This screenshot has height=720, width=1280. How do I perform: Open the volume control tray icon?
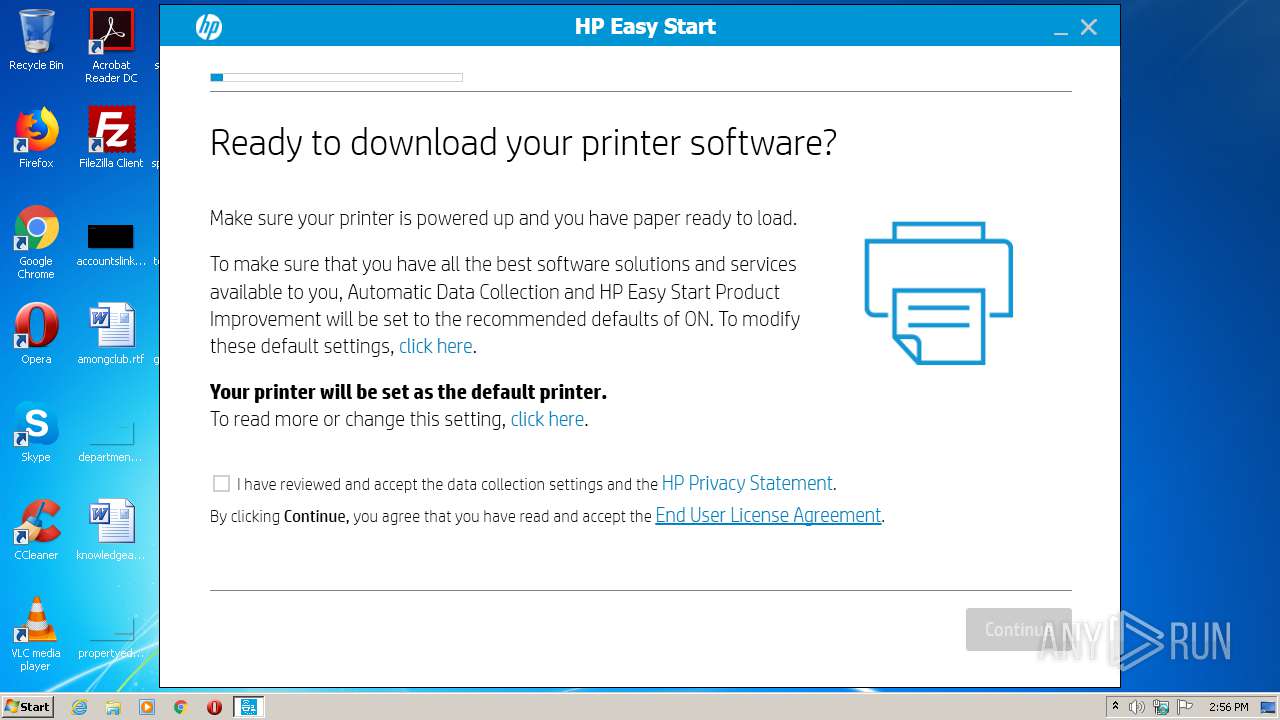point(1137,707)
